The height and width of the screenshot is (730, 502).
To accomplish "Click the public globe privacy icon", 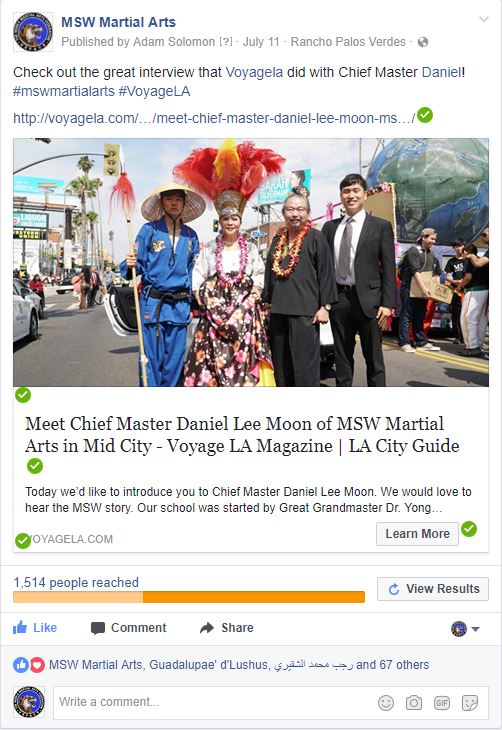I will [423, 42].
